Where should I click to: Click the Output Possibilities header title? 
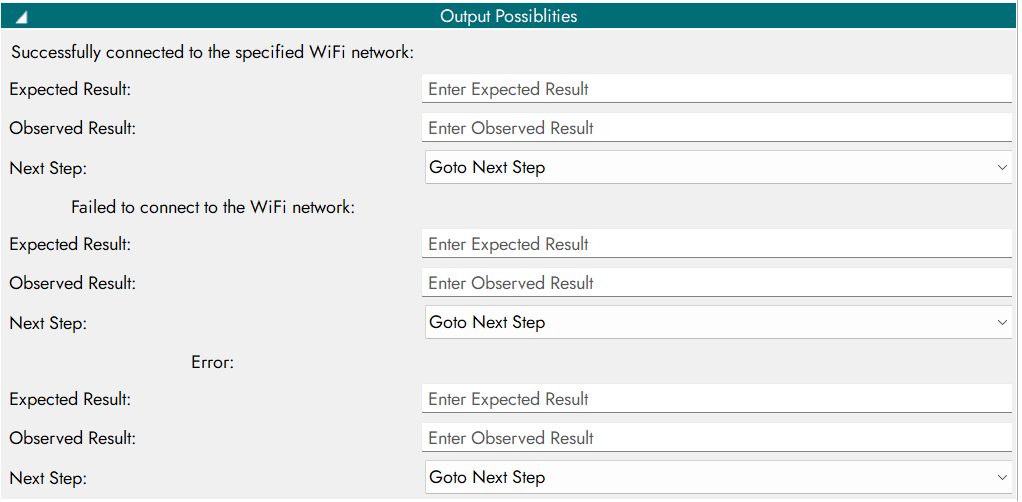click(509, 16)
